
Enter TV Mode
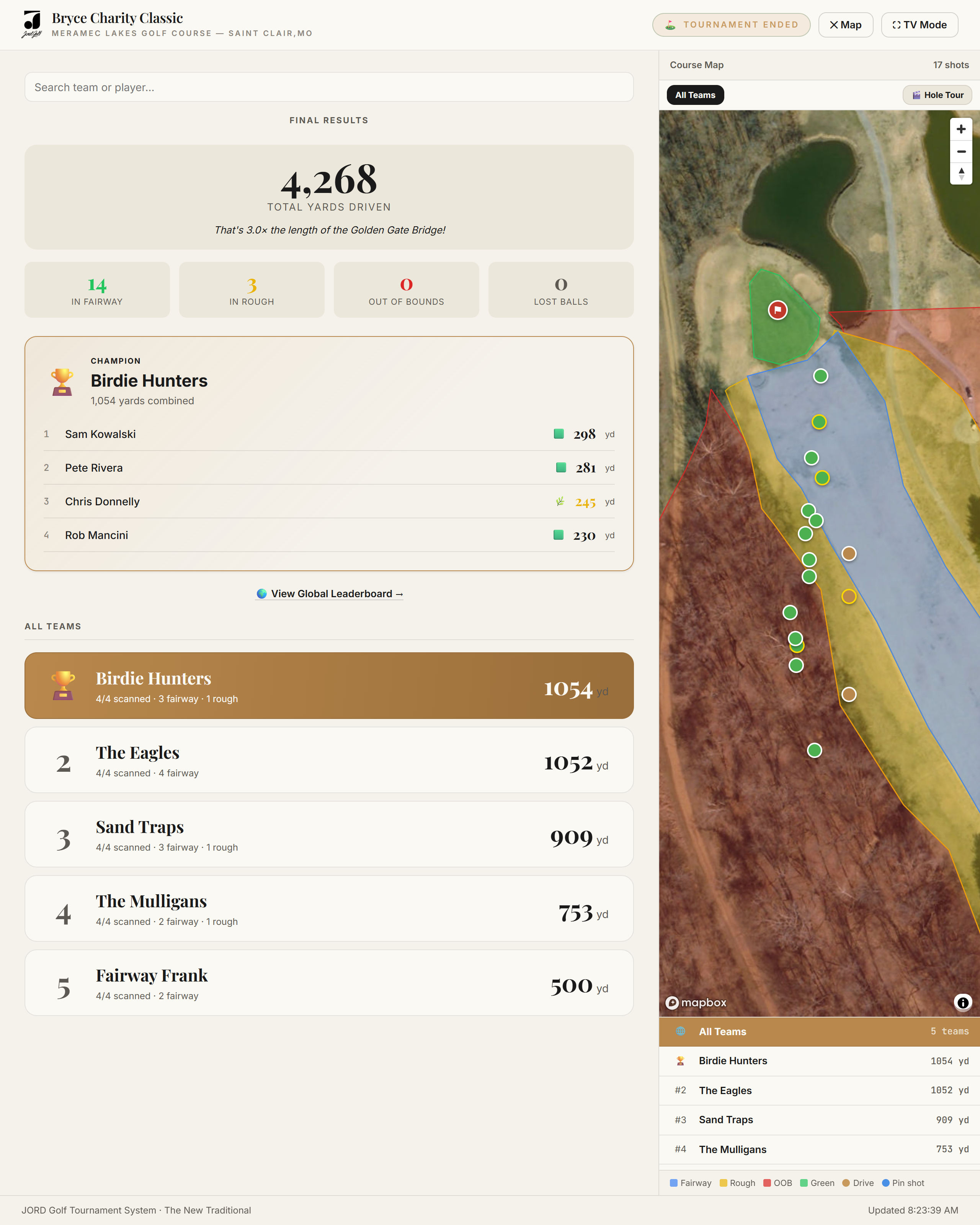pyautogui.click(x=919, y=25)
